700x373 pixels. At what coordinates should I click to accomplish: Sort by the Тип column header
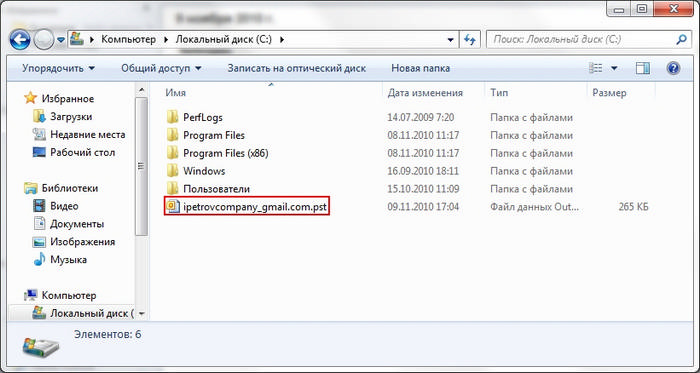[499, 93]
